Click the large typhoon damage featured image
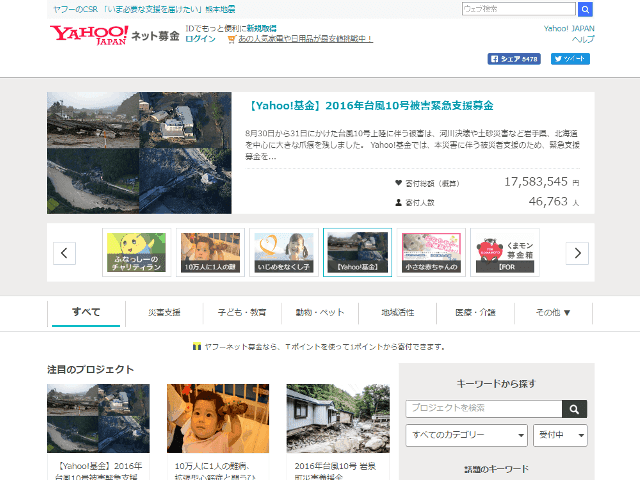This screenshot has height=480, width=640. click(x=139, y=153)
